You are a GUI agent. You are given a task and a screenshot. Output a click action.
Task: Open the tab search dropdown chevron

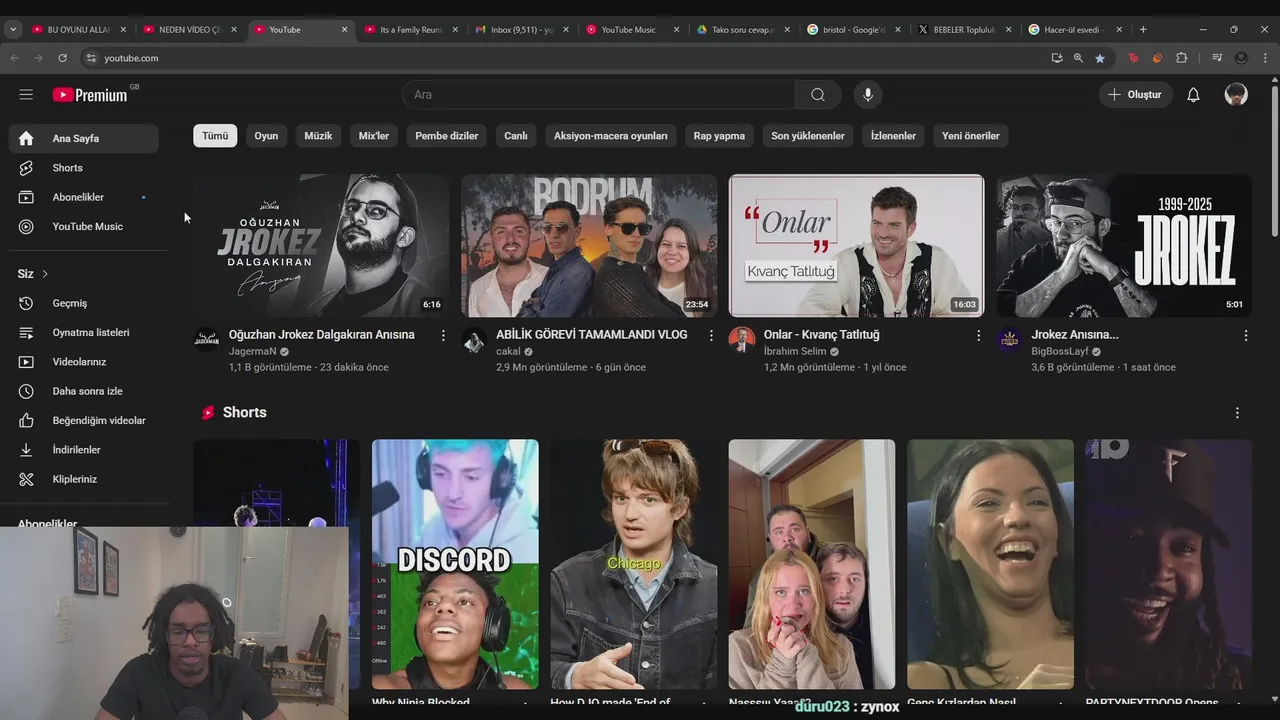(13, 30)
